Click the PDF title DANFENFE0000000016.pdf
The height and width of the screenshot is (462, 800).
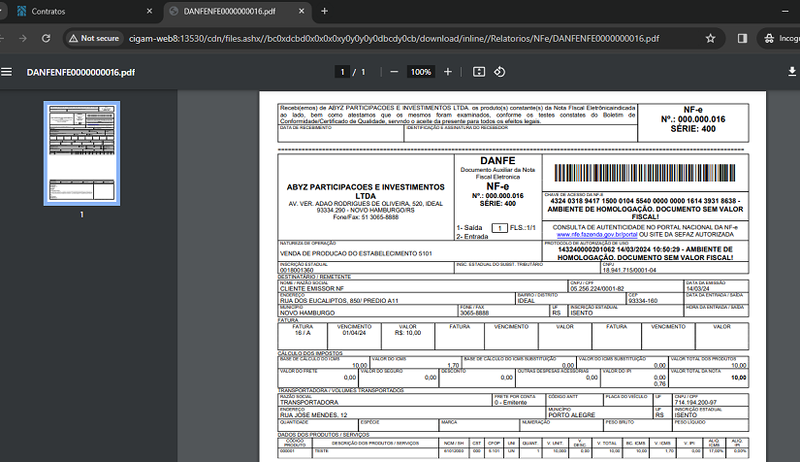click(81, 72)
